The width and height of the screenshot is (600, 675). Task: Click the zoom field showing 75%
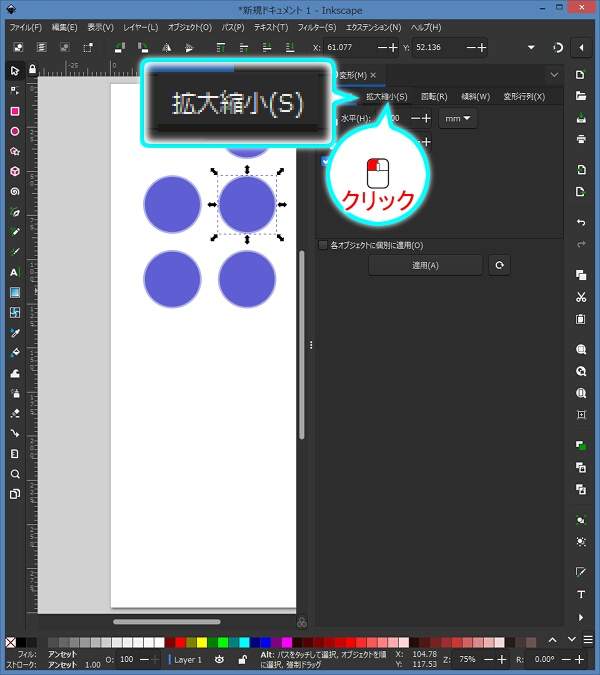tap(467, 660)
